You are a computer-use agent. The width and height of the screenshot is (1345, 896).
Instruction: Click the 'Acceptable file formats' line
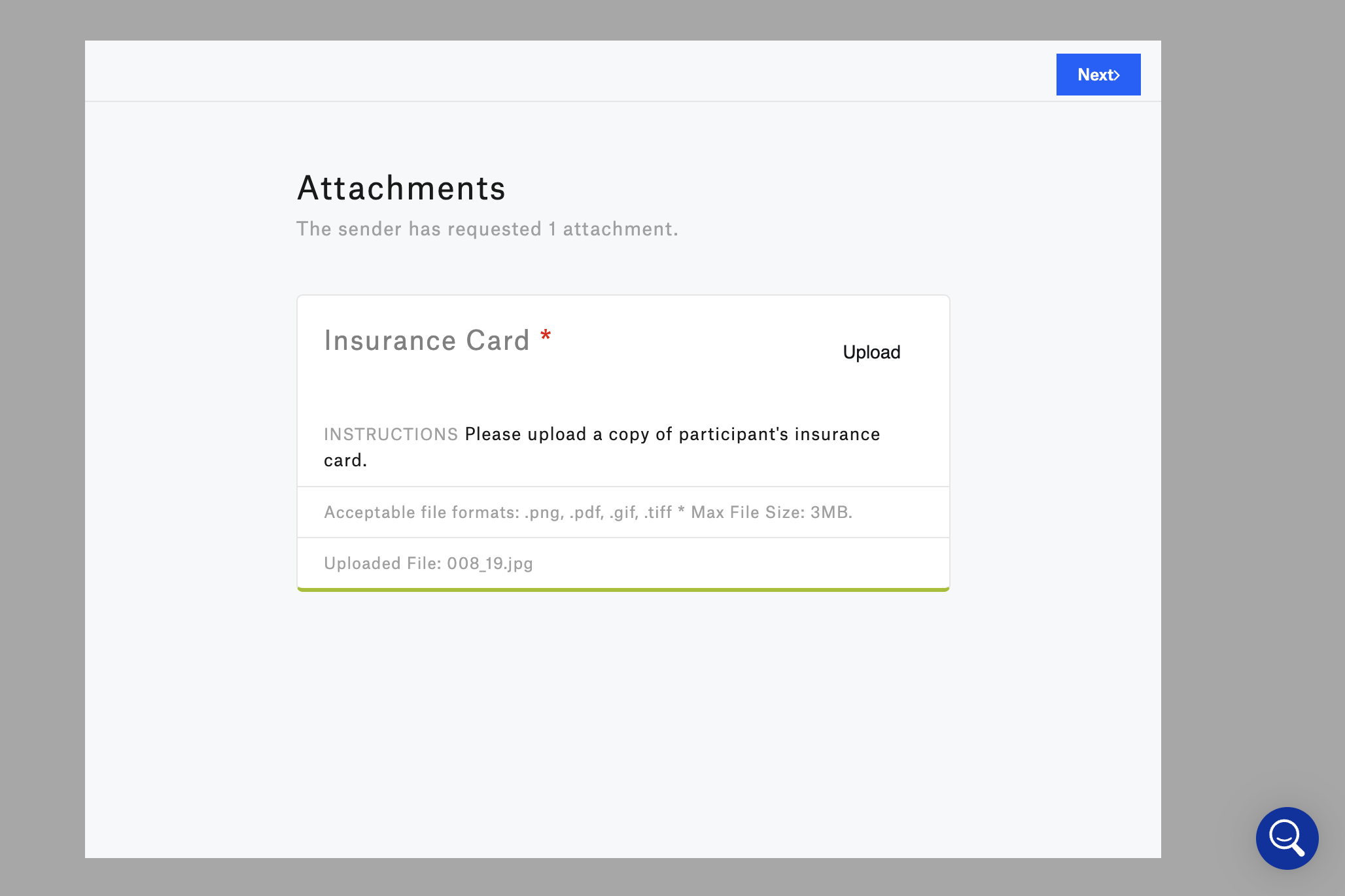point(588,512)
